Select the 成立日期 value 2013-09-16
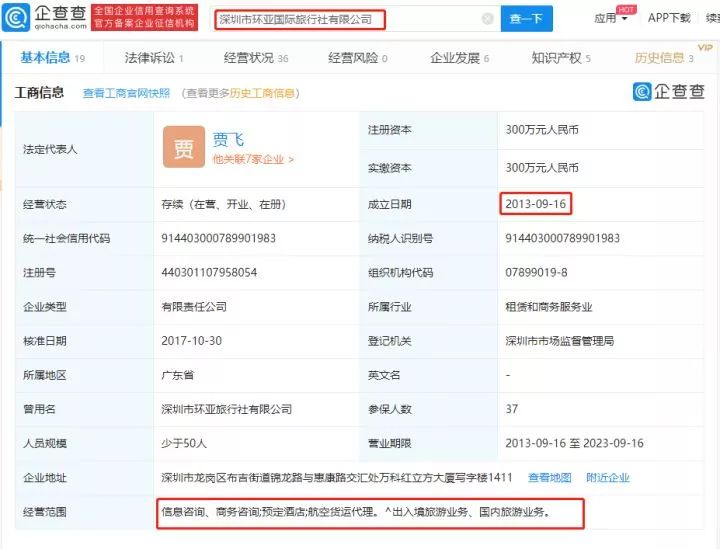The image size is (720, 549). pos(535,204)
